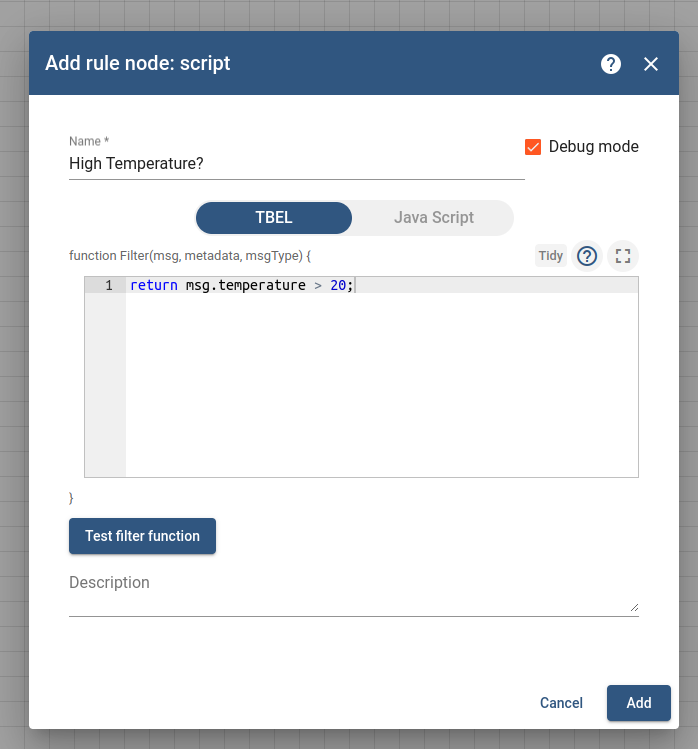Click the Add button
This screenshot has width=698, height=749.
click(639, 703)
